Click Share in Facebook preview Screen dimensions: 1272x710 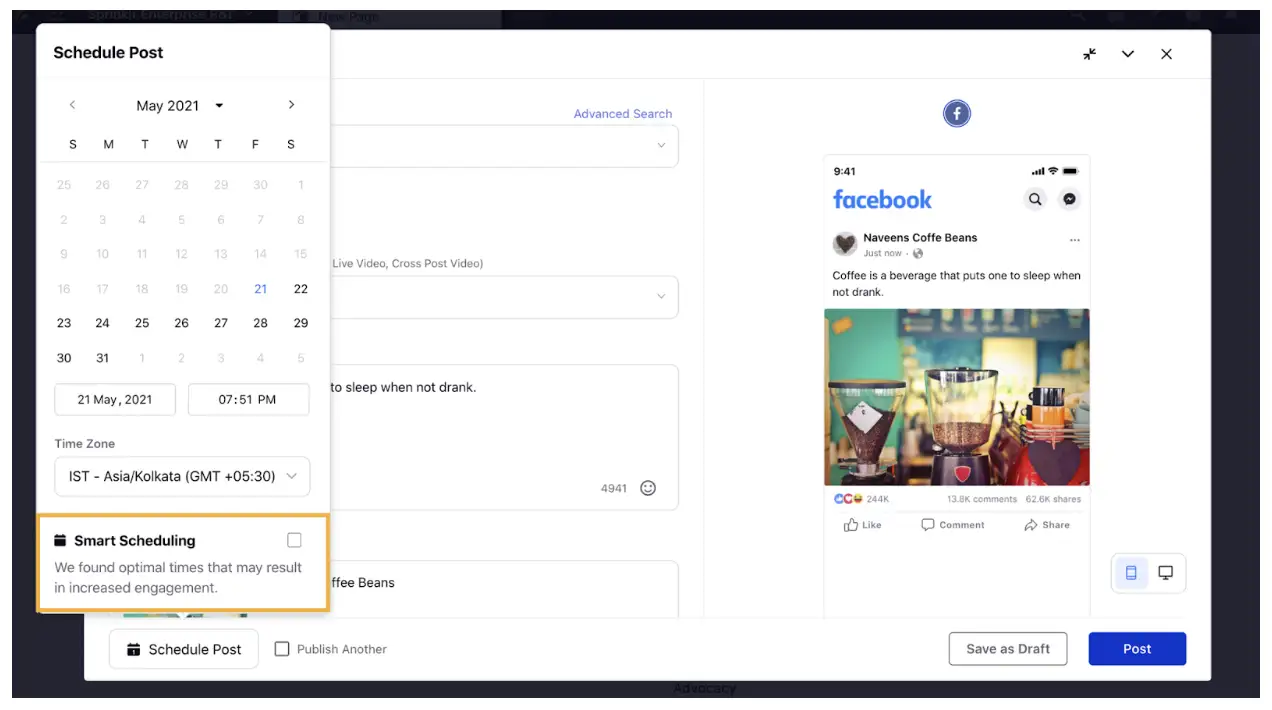pyautogui.click(x=1047, y=525)
